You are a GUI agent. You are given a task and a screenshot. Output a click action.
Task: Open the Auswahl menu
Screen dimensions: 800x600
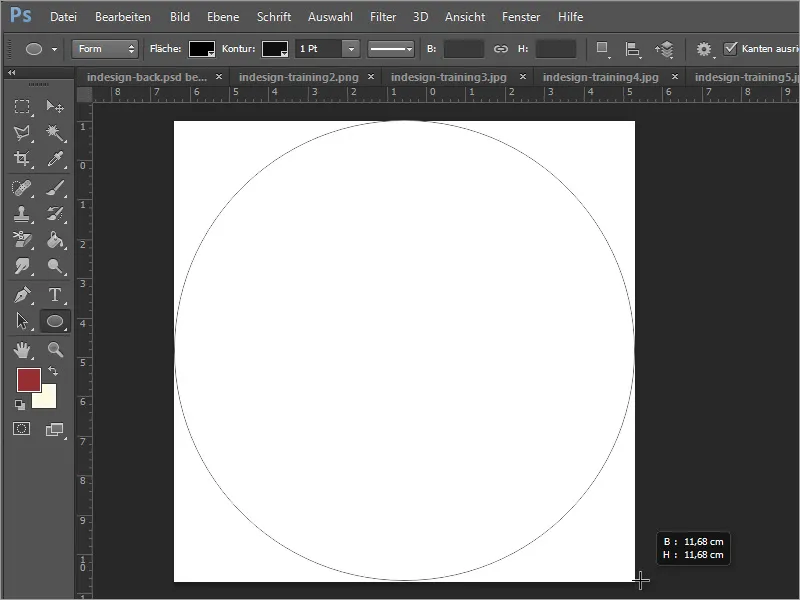pos(330,17)
